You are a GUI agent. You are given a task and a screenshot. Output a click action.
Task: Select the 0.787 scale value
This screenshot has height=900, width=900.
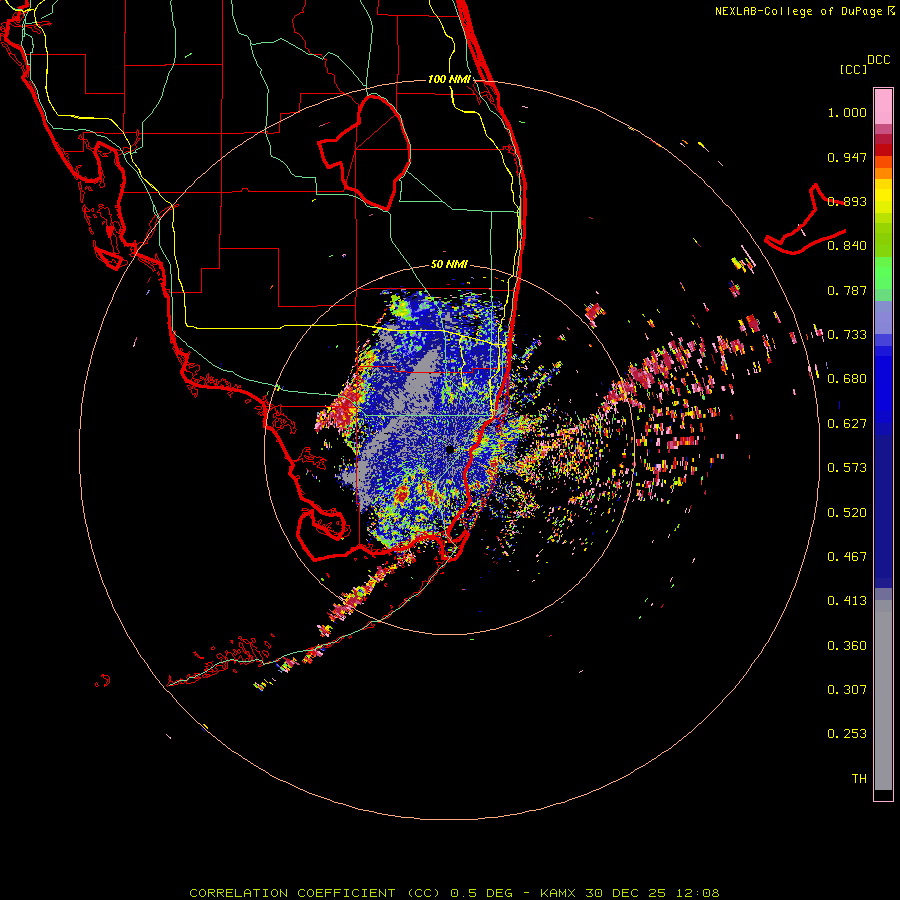point(847,290)
